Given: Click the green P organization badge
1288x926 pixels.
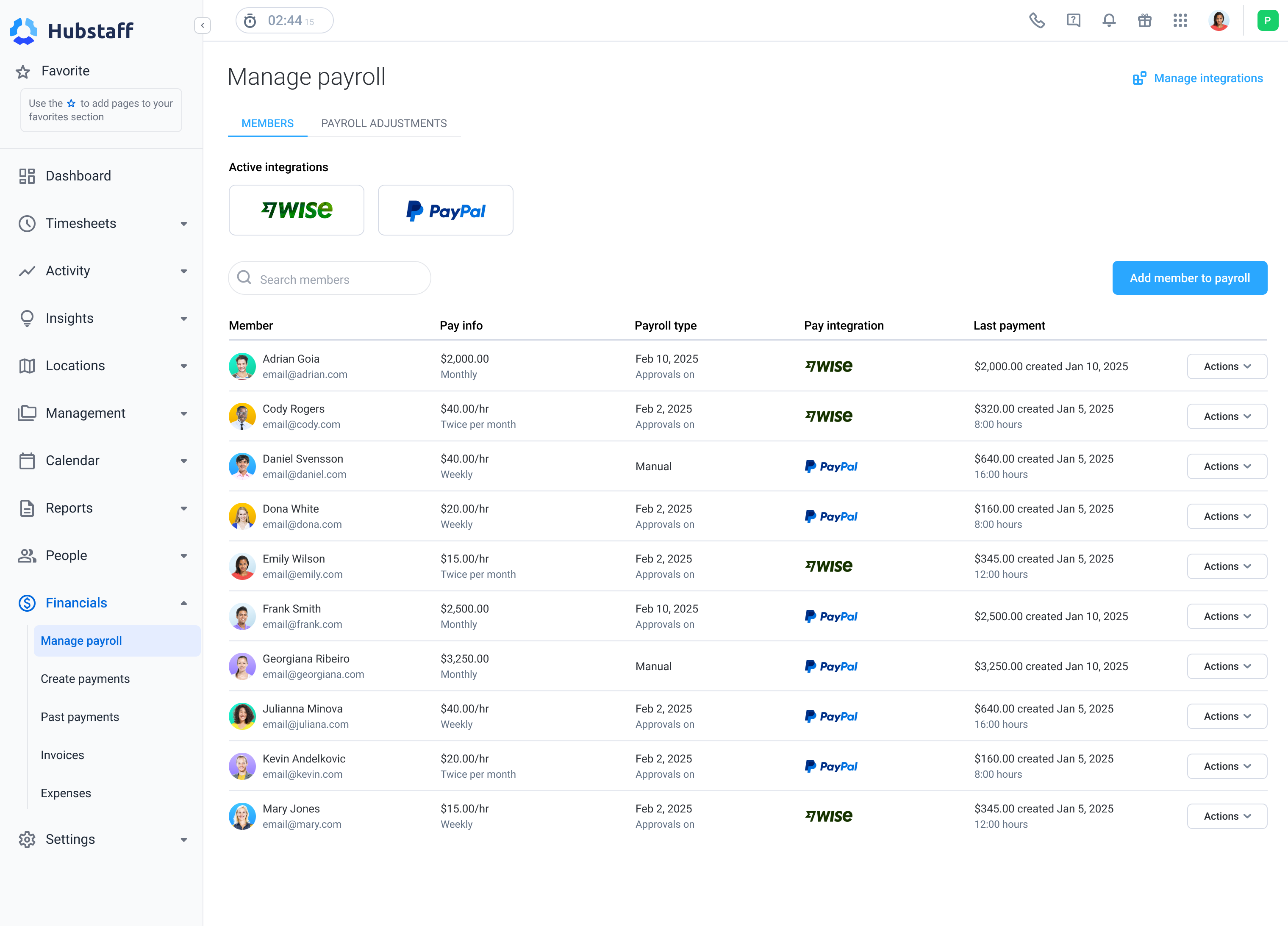Looking at the screenshot, I should 1267,21.
